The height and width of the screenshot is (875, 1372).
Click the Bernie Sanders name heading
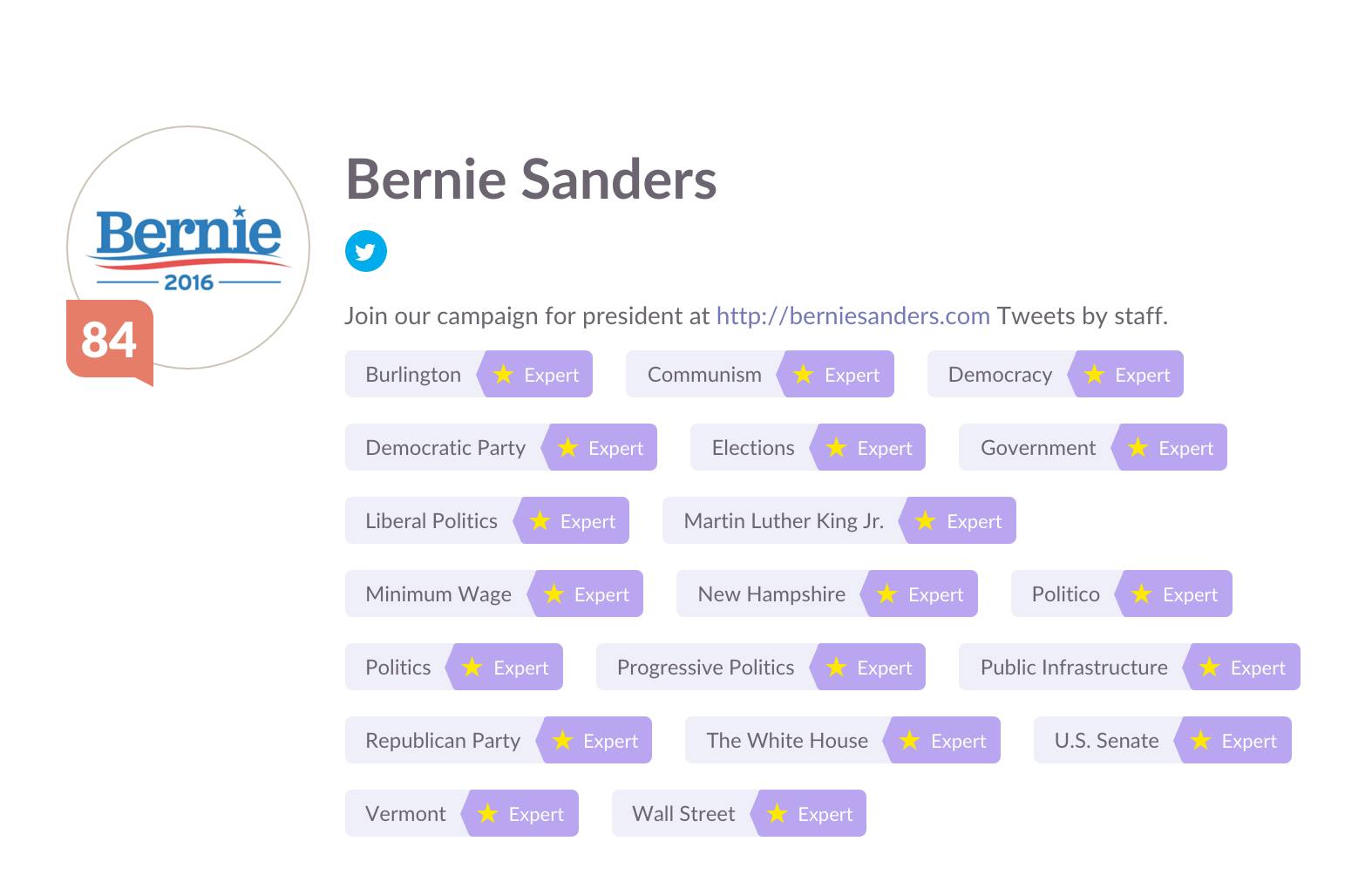click(531, 180)
